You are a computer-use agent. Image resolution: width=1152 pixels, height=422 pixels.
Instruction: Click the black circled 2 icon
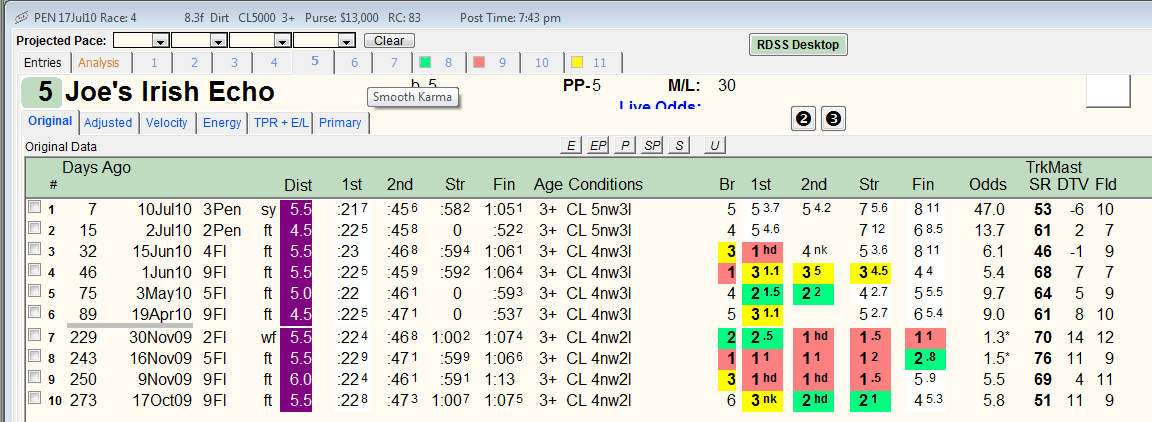click(804, 118)
